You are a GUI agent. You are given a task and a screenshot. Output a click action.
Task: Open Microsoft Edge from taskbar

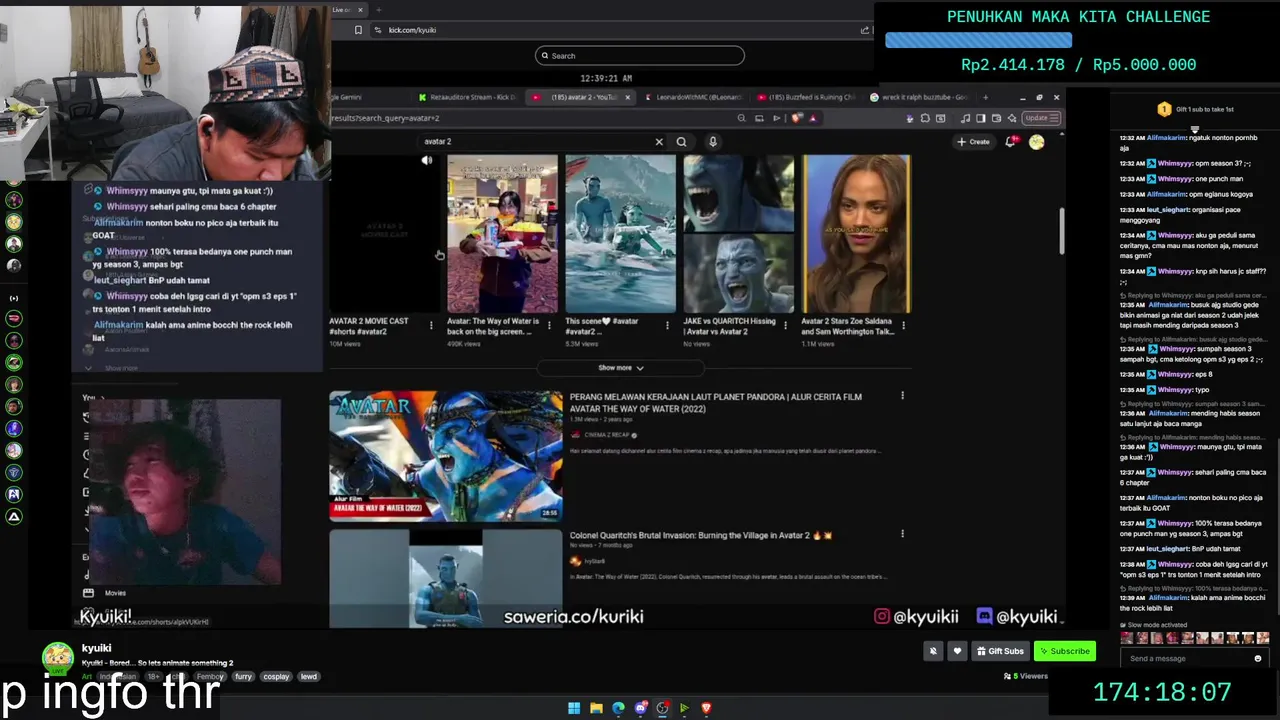pos(618,708)
